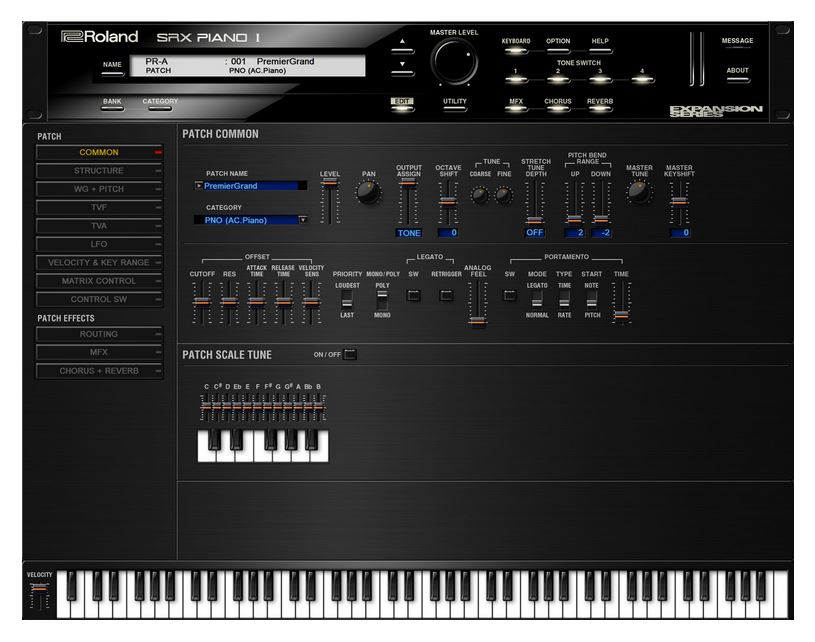Open the TVF section

(99, 207)
